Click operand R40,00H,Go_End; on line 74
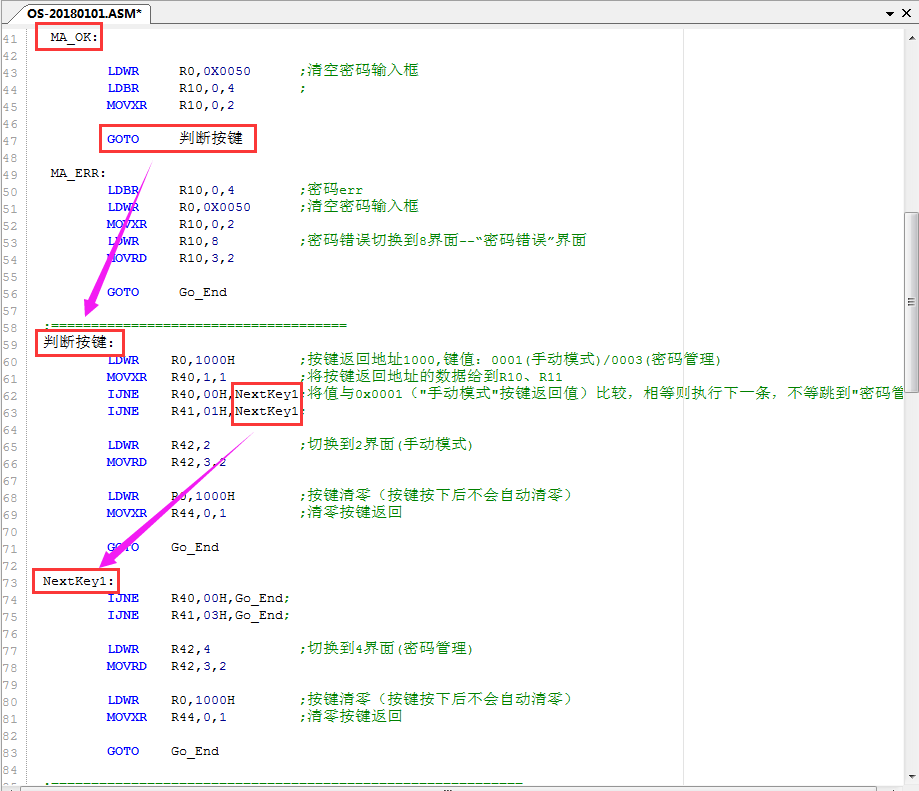 coord(230,598)
